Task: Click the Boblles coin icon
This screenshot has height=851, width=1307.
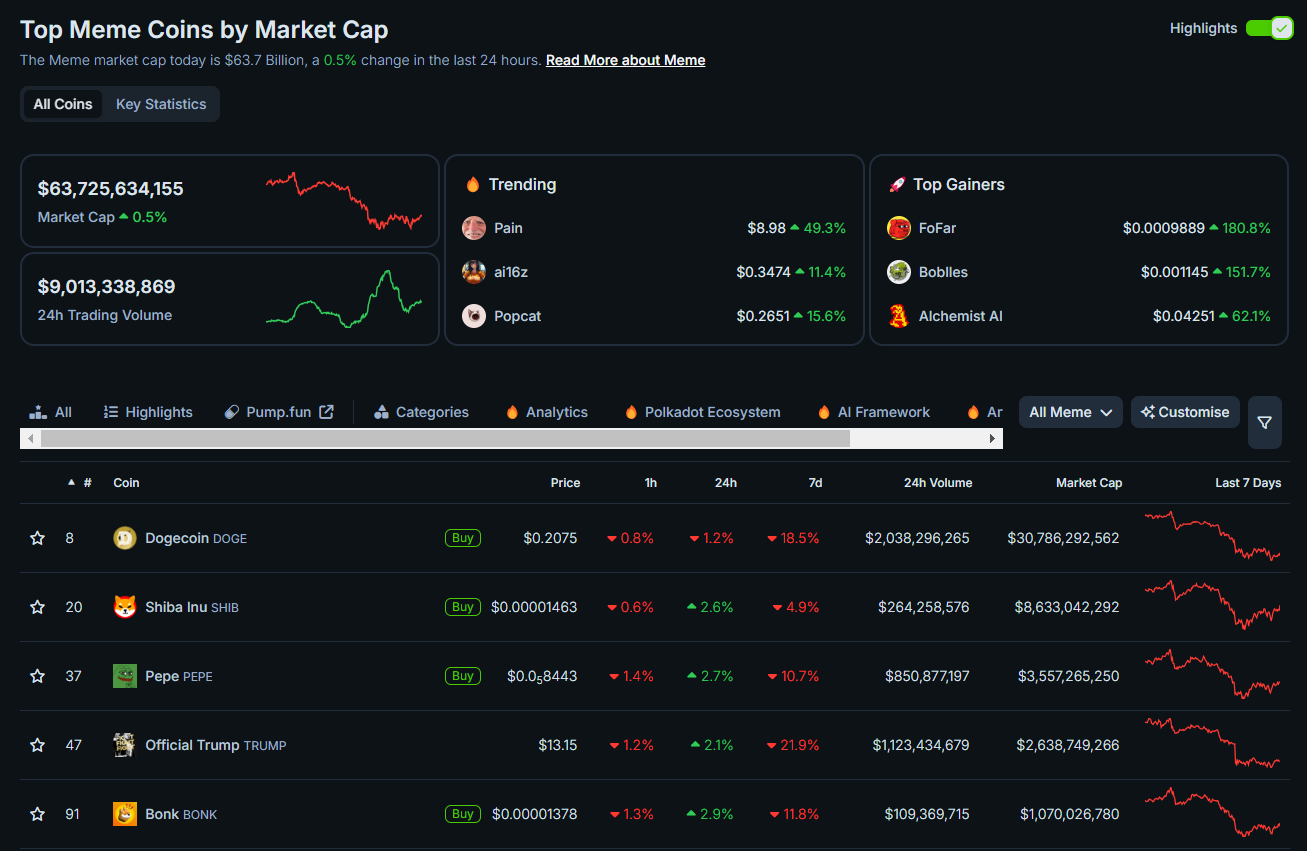Action: coord(899,272)
